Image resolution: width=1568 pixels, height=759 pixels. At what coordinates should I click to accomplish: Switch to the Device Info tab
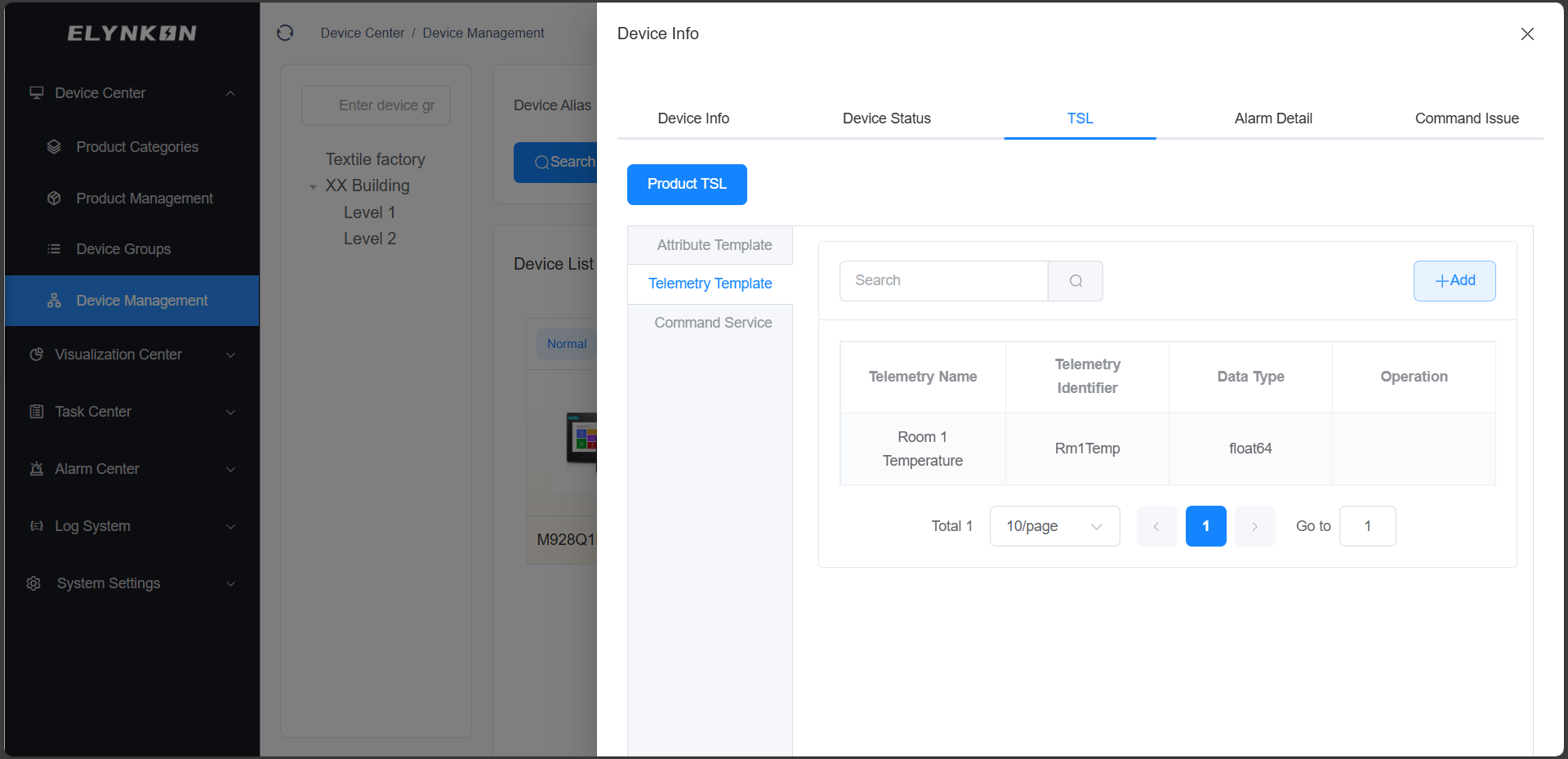pyautogui.click(x=693, y=118)
